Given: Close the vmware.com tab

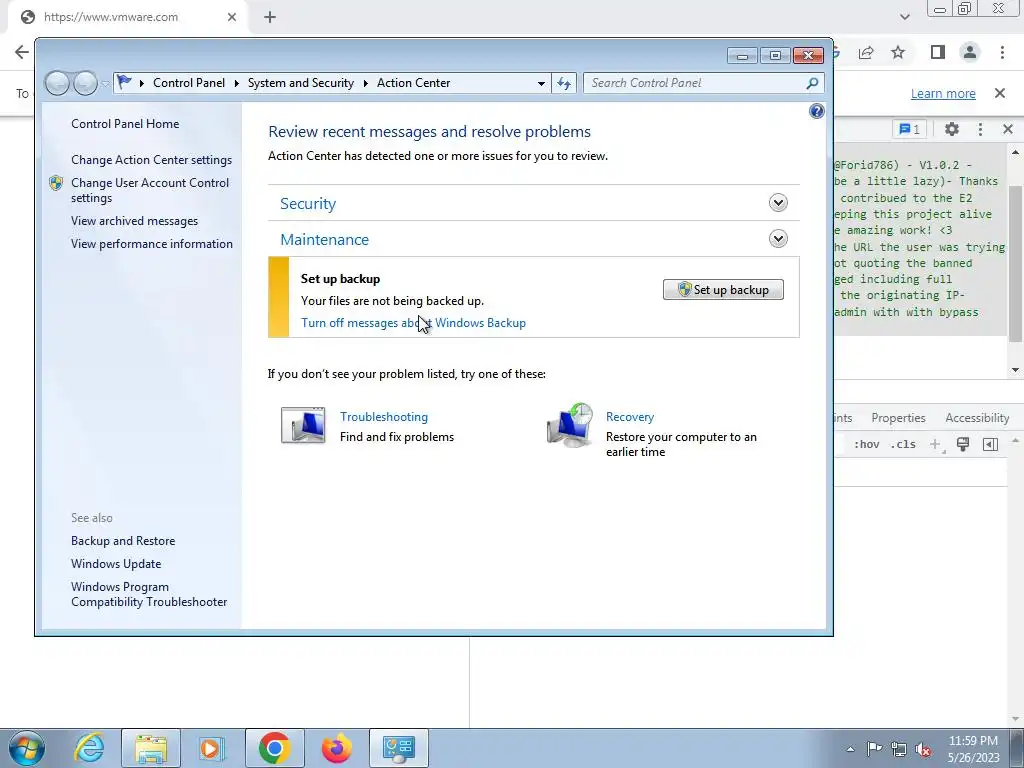Looking at the screenshot, I should tap(232, 17).
